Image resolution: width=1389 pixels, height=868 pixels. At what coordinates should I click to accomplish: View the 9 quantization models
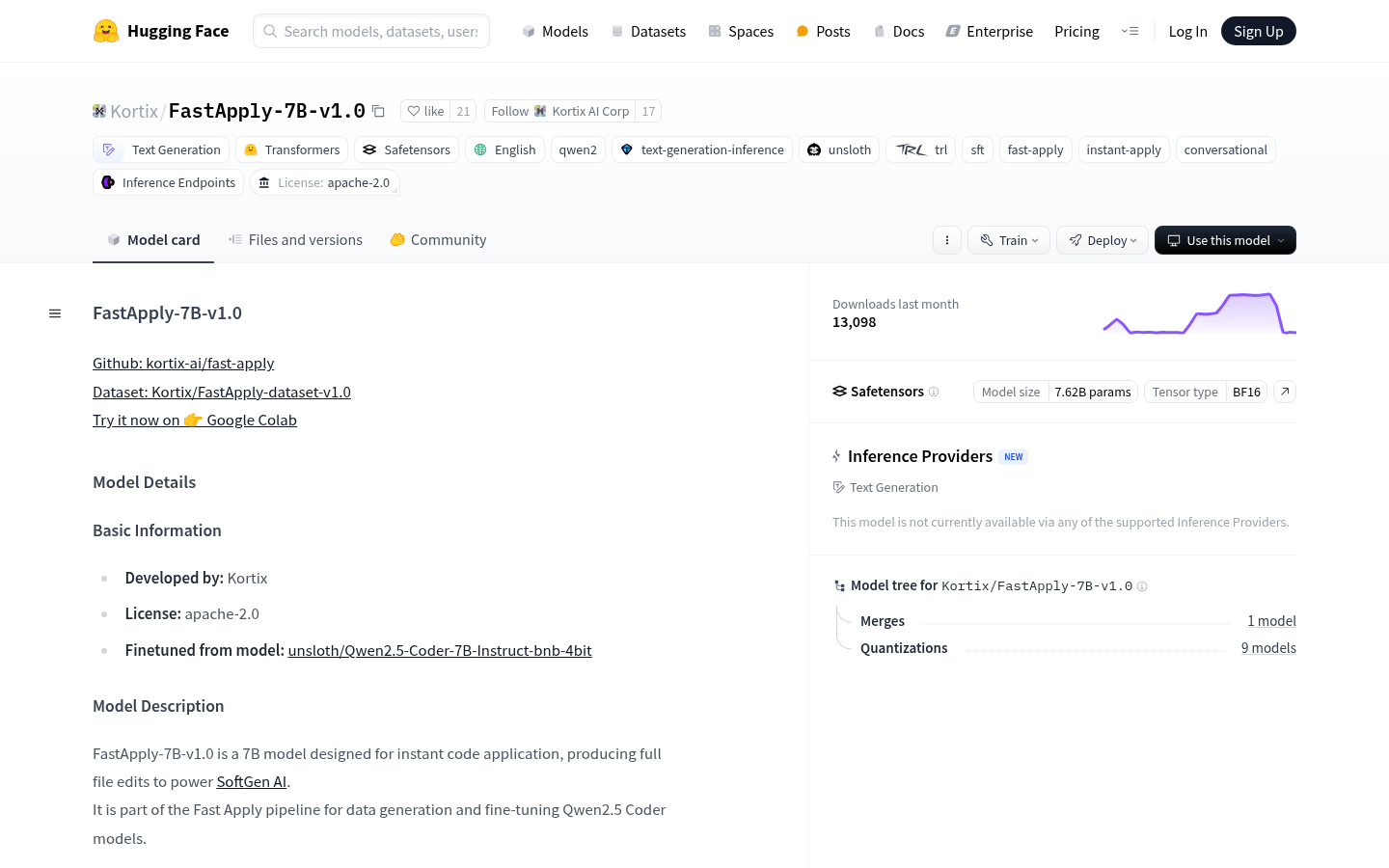[1268, 647]
